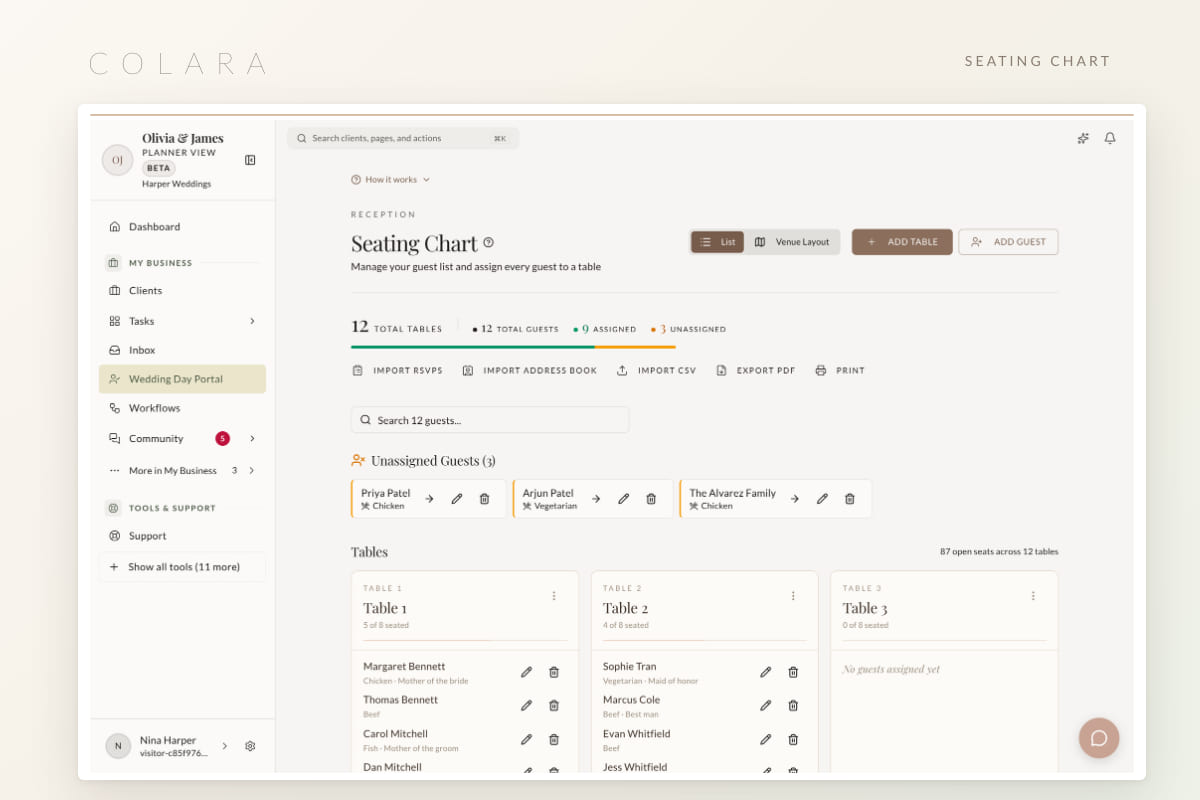Screen dimensions: 1200x800
Task: Click the '3 Unassigned' count
Action: [x=689, y=329]
